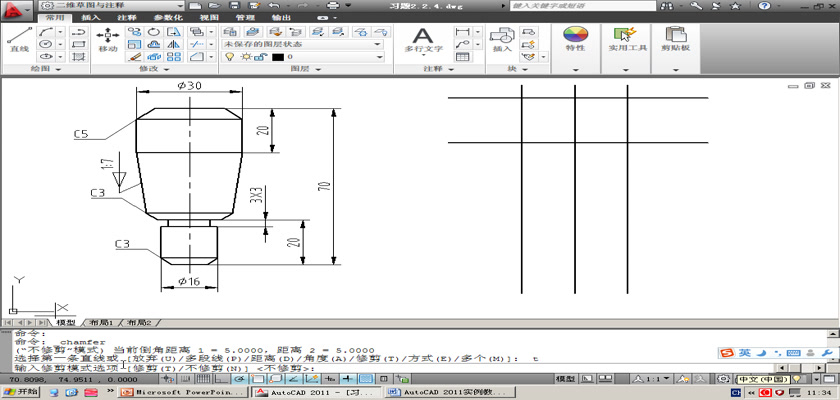Select the Rotate tool in the 修改 panel

pos(154,32)
